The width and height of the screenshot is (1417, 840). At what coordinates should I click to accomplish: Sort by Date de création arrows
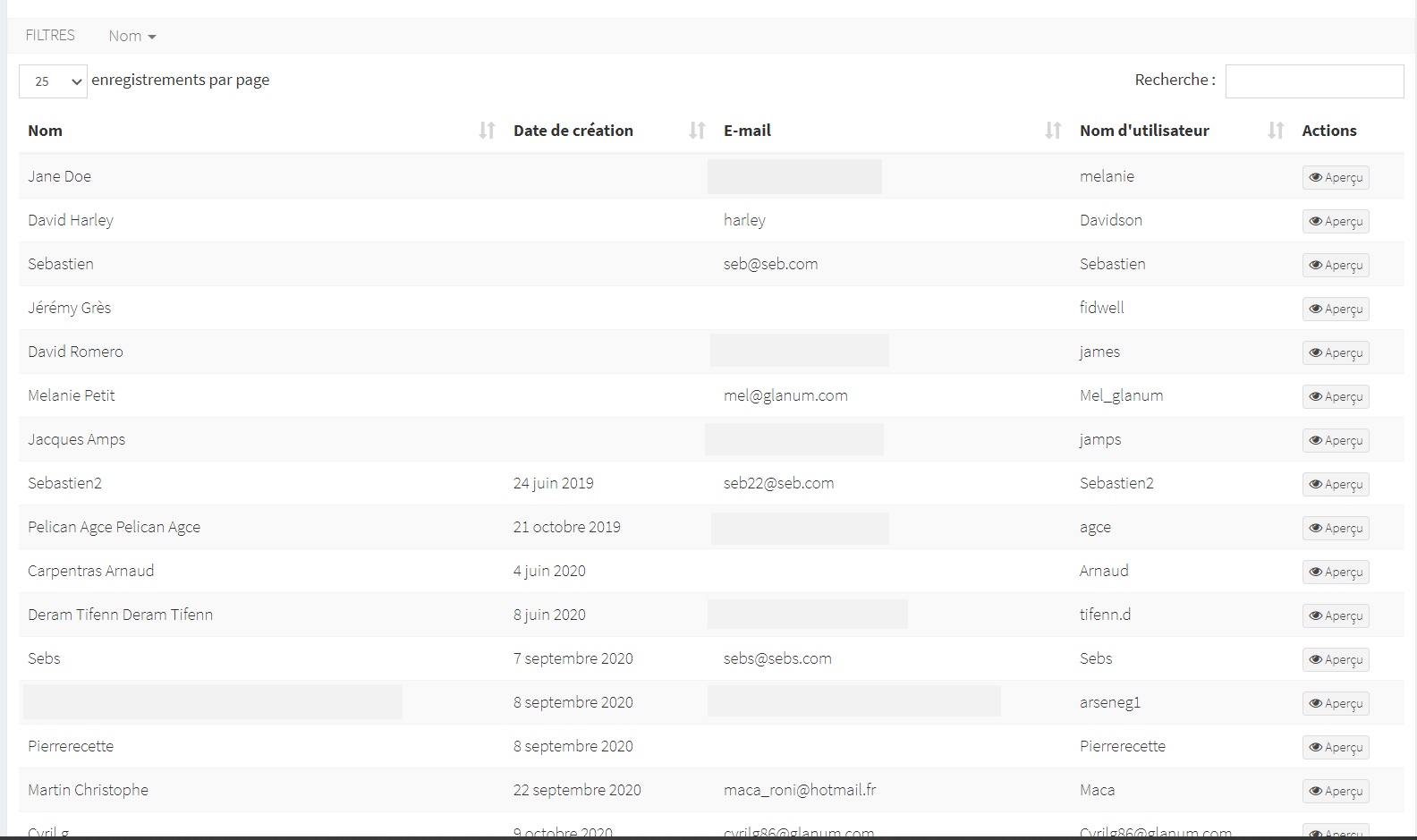(x=697, y=131)
